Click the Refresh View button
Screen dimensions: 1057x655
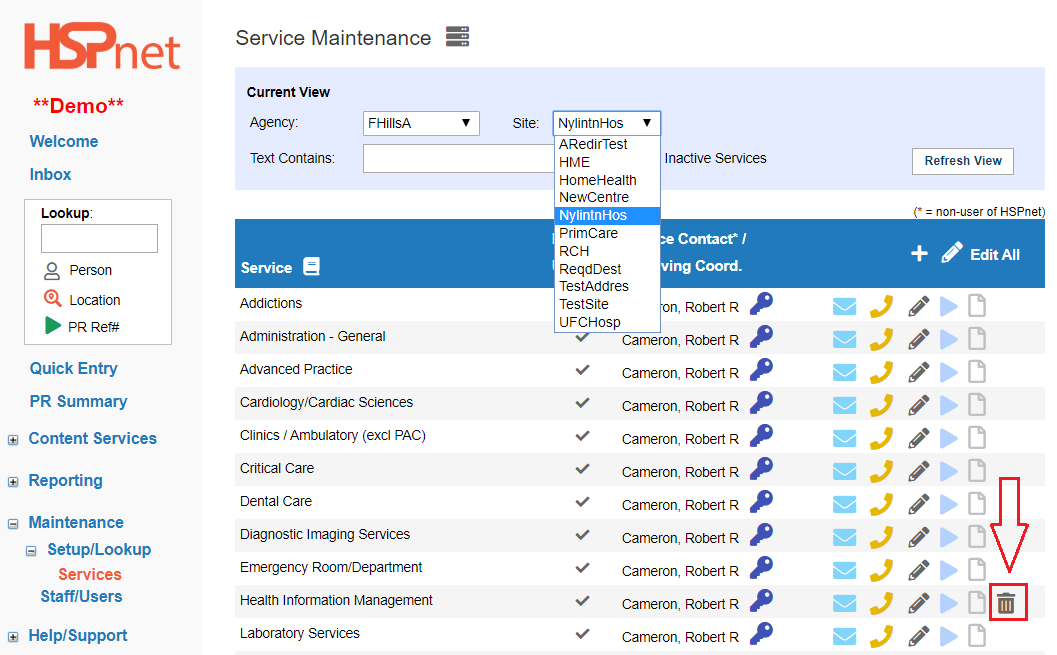tap(963, 161)
